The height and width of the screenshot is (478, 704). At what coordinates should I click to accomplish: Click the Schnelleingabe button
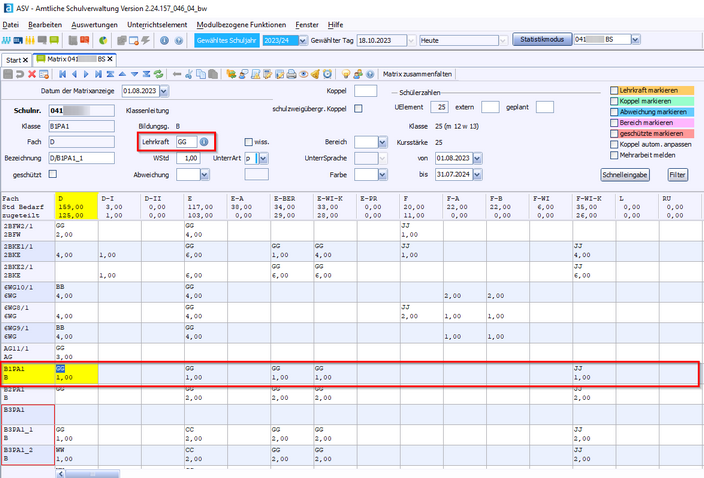pyautogui.click(x=625, y=175)
